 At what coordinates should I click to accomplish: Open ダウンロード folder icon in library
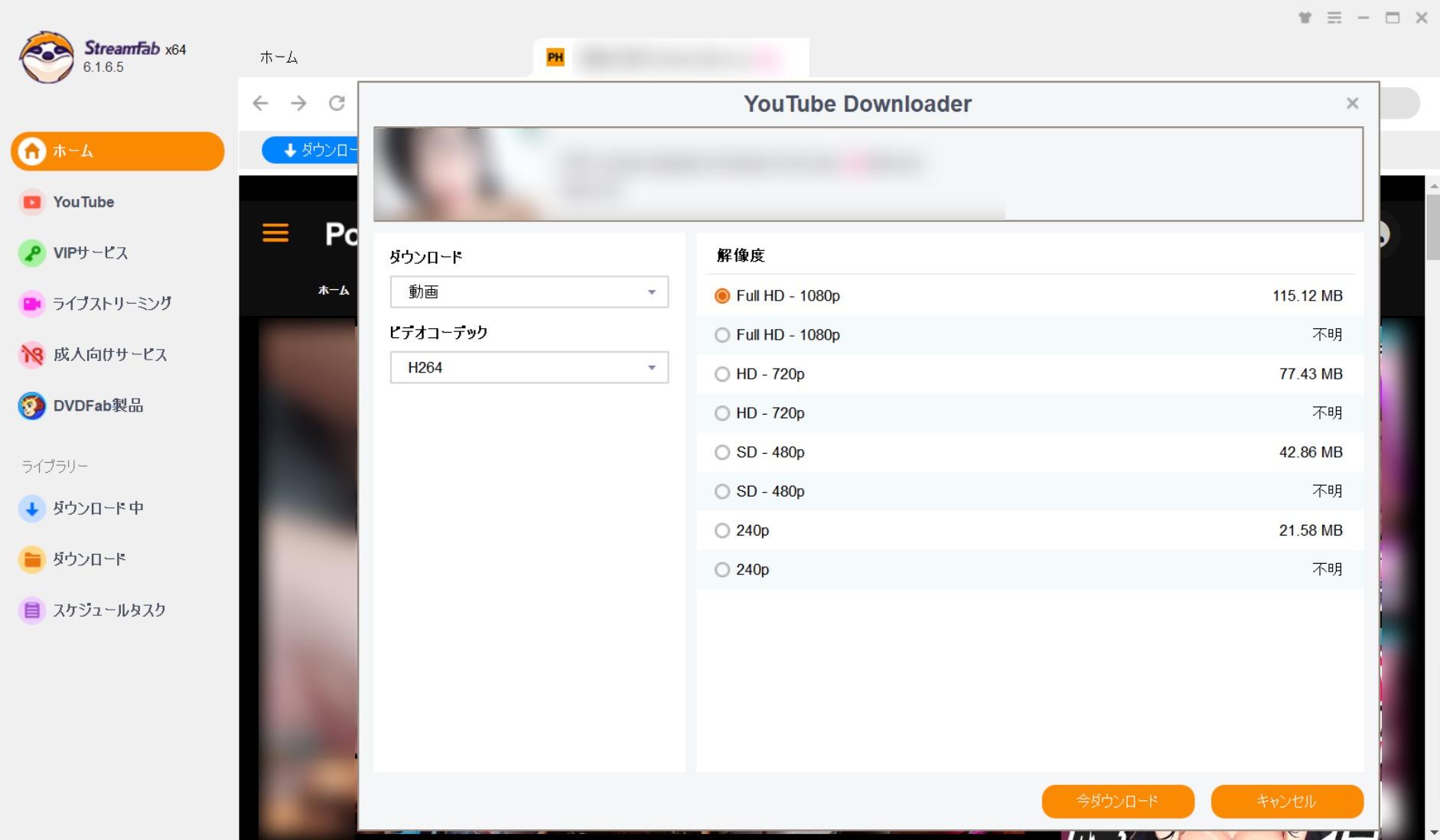pyautogui.click(x=32, y=559)
